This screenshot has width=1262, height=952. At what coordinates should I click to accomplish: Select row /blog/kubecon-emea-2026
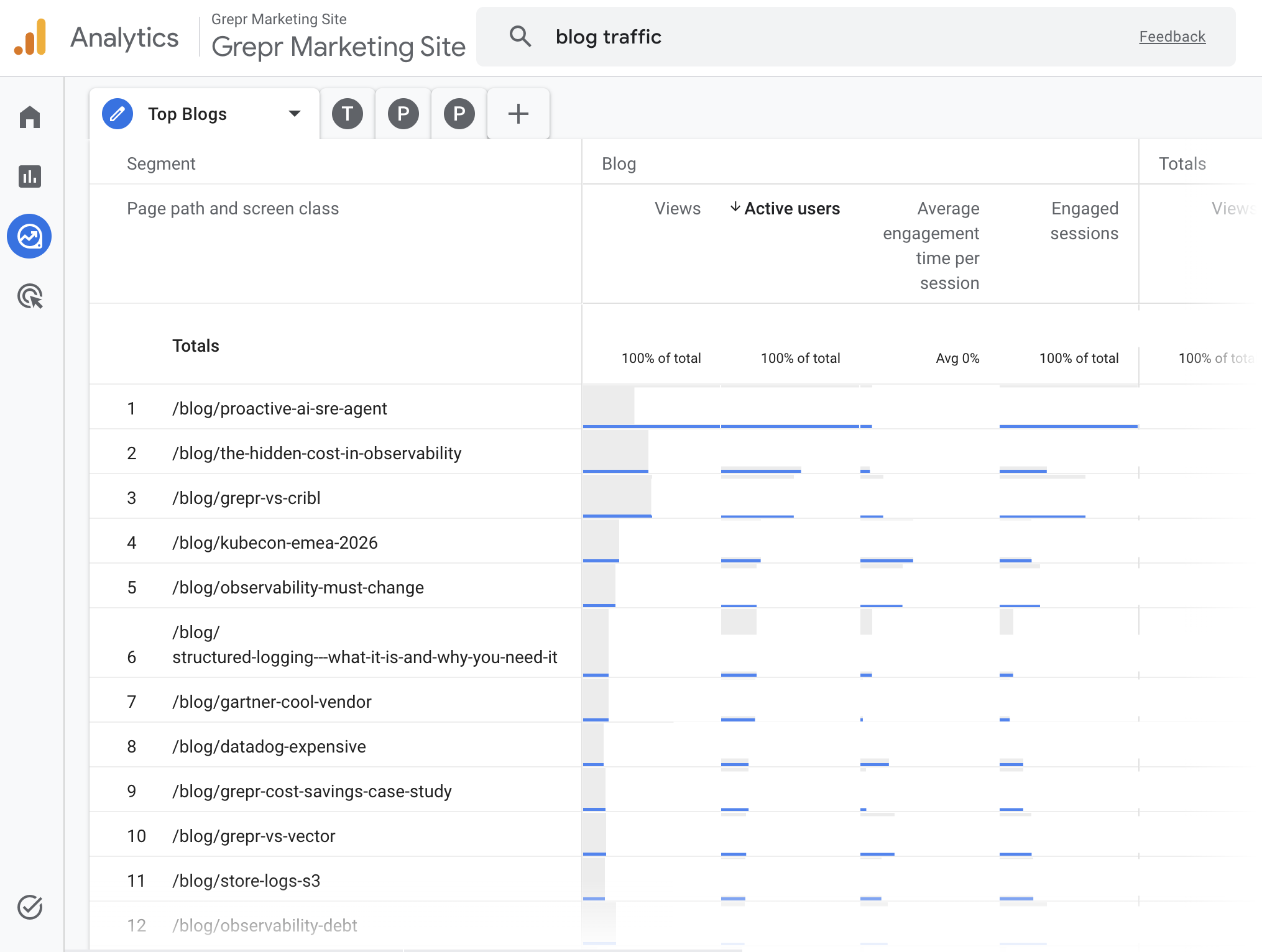pos(275,542)
